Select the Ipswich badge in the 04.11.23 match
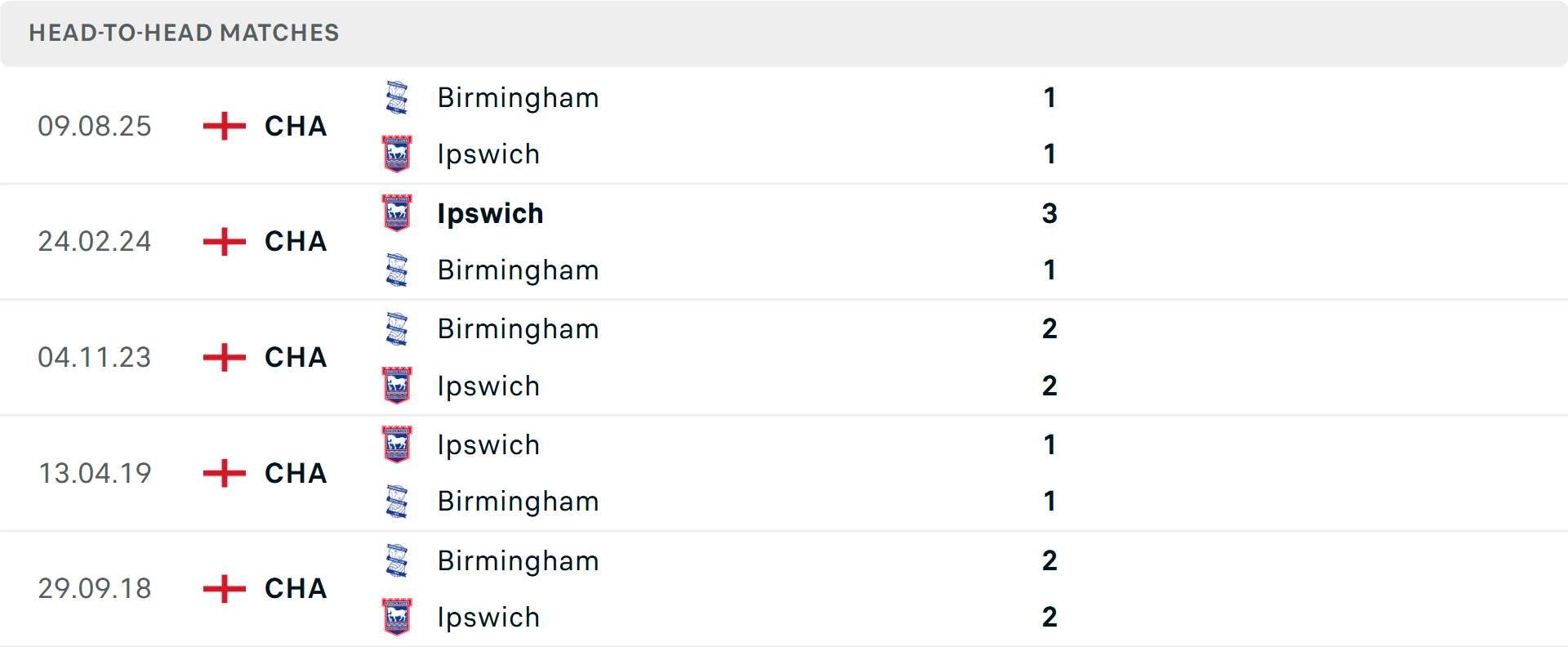Viewport: 1568px width, 647px height. (x=397, y=386)
